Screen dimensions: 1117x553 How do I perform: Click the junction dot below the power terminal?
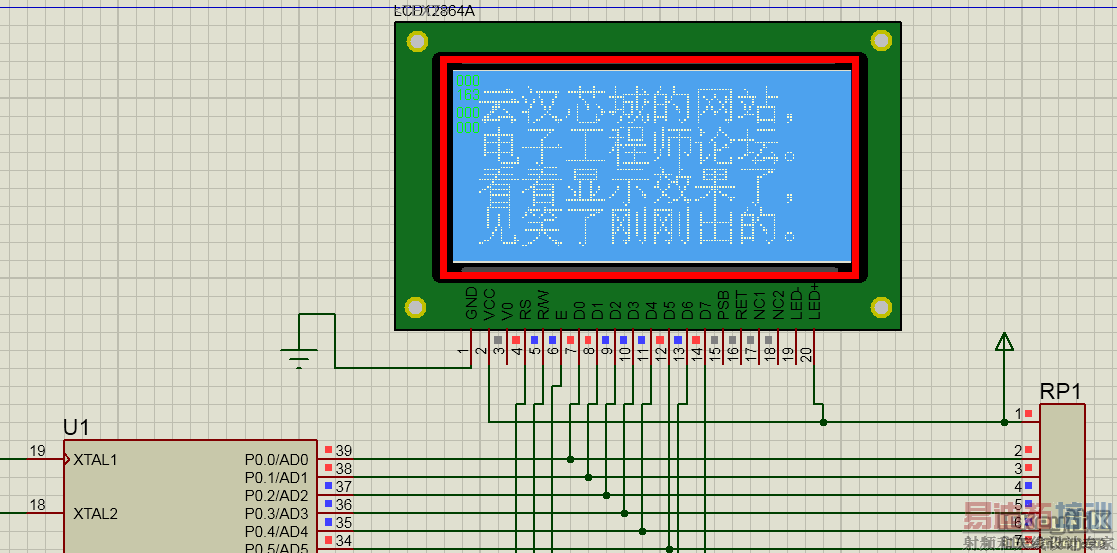click(x=1004, y=423)
